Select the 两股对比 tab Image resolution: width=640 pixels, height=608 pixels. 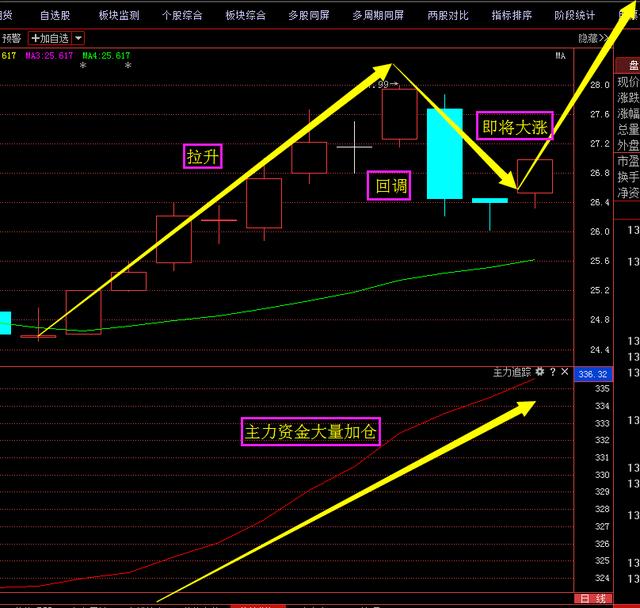coord(447,16)
